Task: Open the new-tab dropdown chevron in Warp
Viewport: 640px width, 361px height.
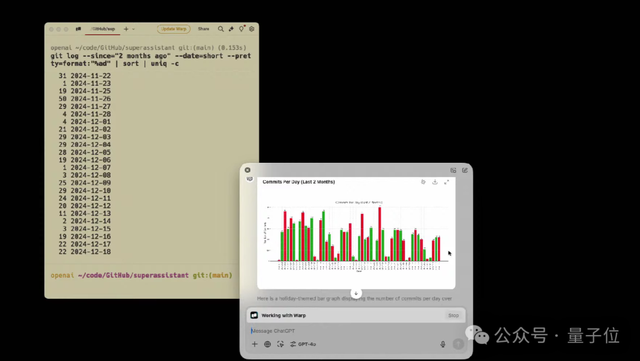Action: 133,29
